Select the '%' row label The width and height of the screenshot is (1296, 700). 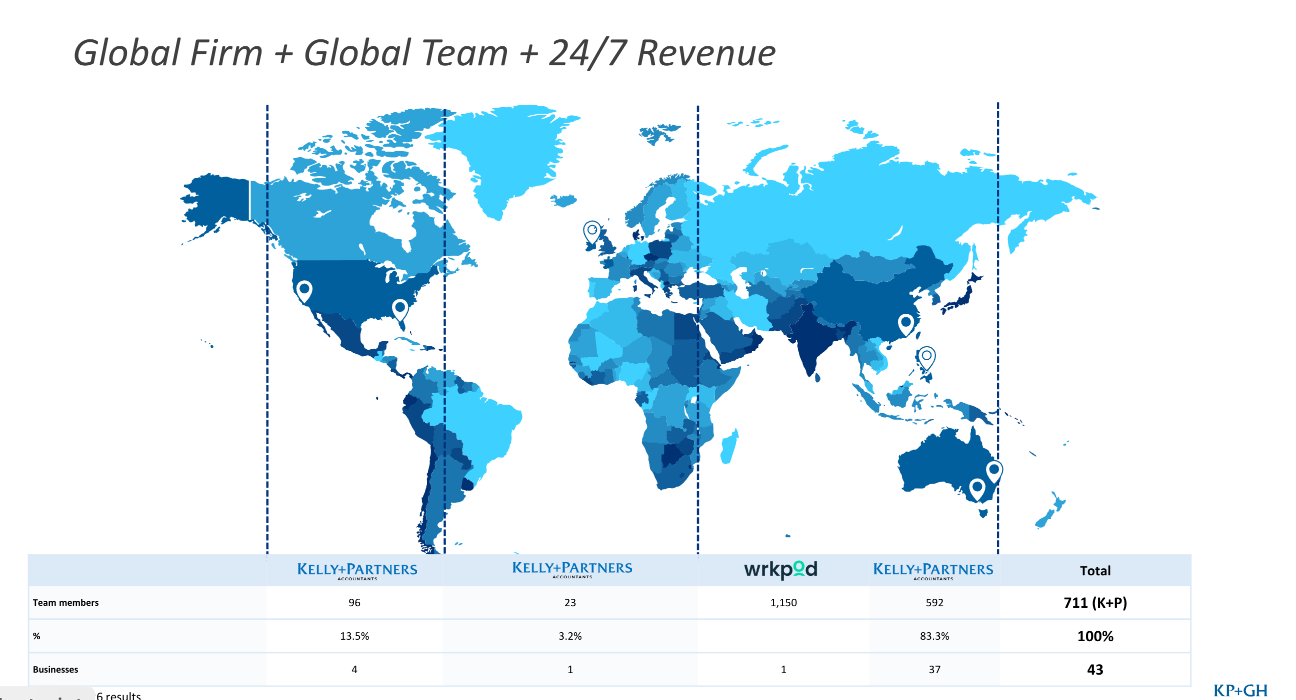tap(36, 636)
